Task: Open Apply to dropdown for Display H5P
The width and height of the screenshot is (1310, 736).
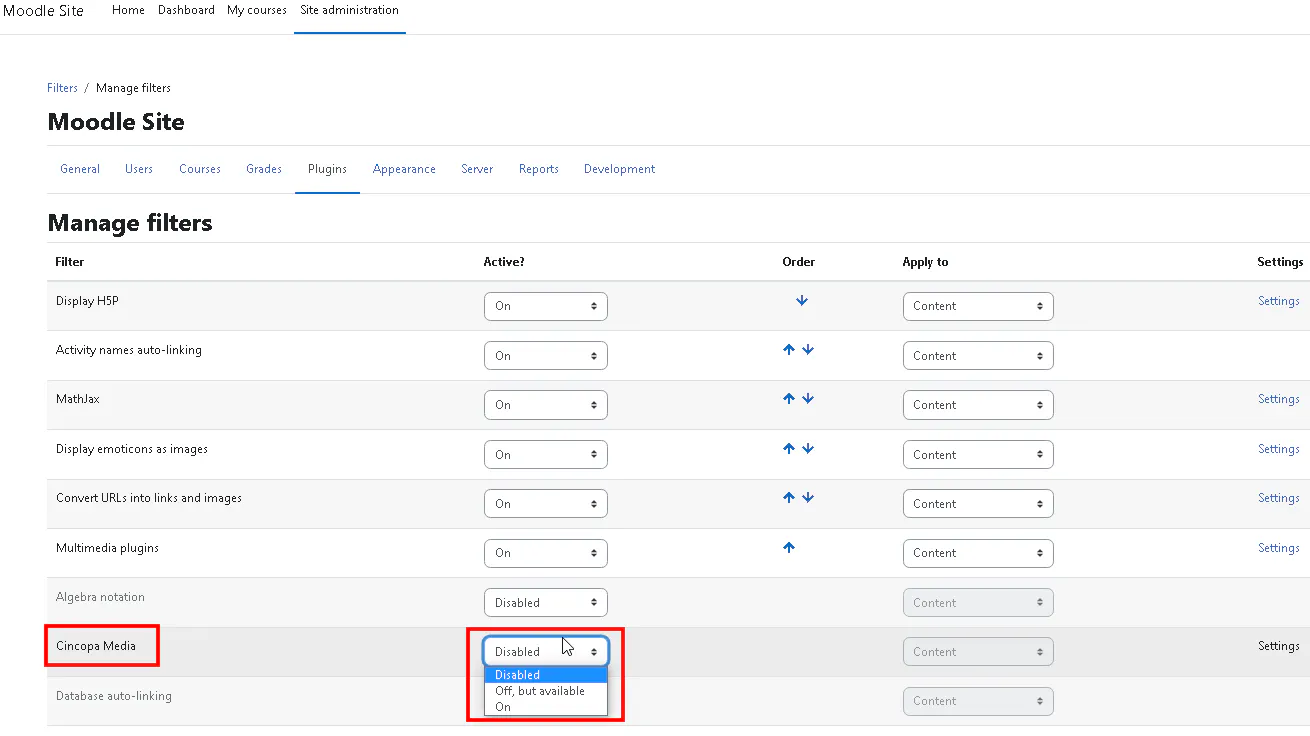Action: (x=977, y=306)
